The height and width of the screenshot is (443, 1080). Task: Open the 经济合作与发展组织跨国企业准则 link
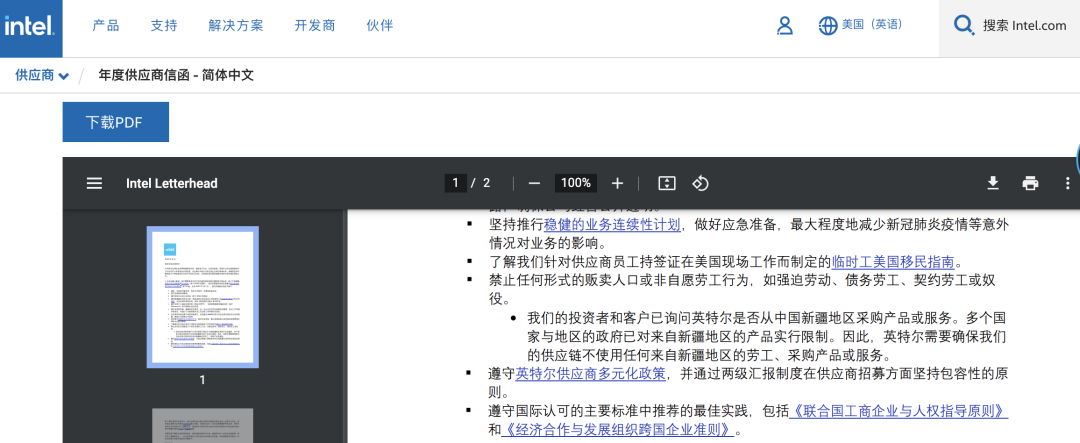pos(617,431)
